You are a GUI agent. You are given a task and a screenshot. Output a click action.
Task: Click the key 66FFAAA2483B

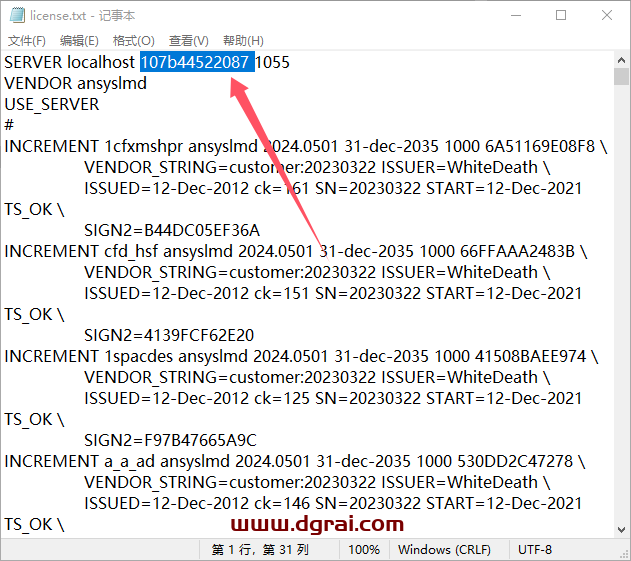tap(517, 252)
